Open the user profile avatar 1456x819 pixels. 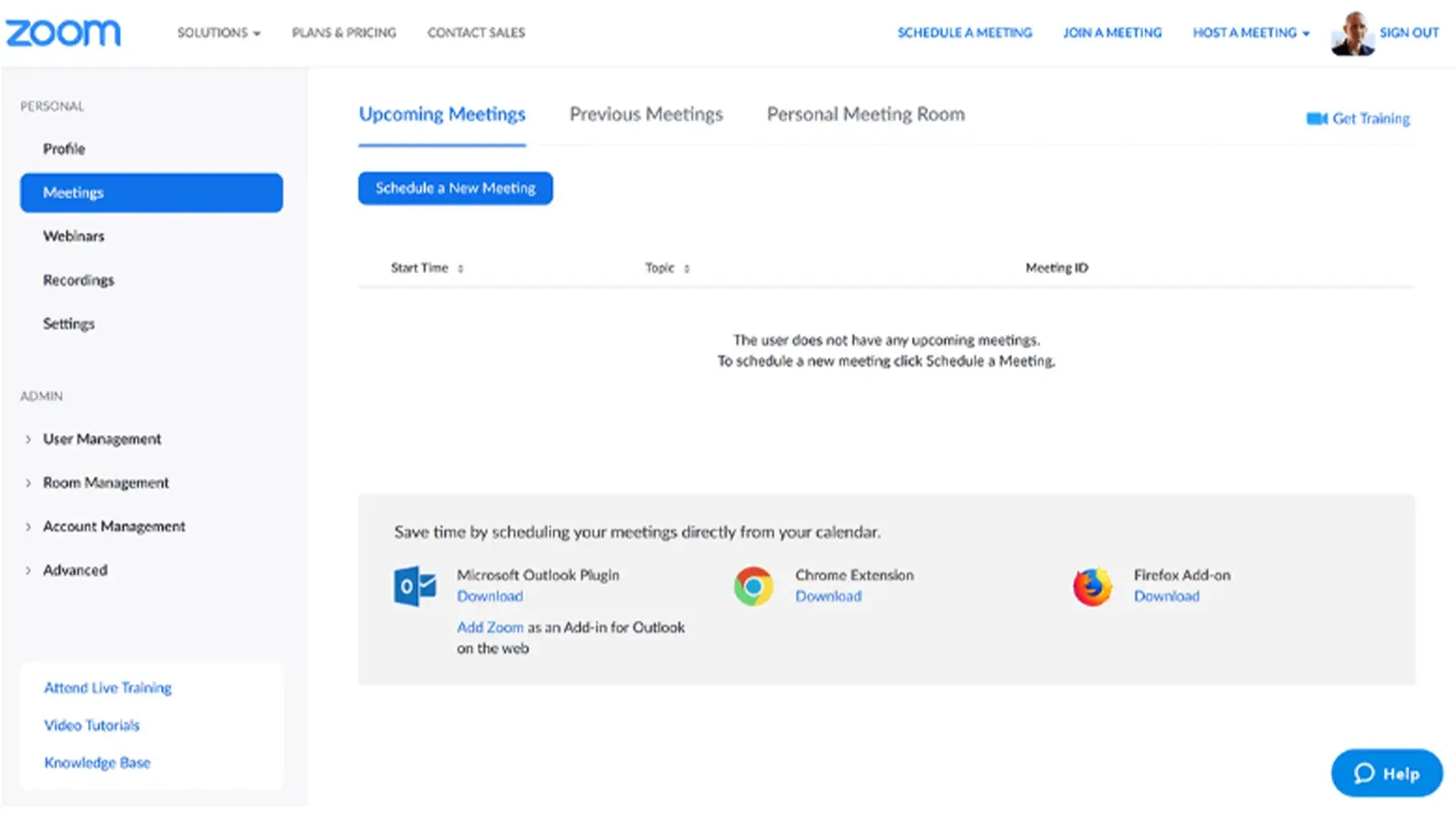[1352, 33]
